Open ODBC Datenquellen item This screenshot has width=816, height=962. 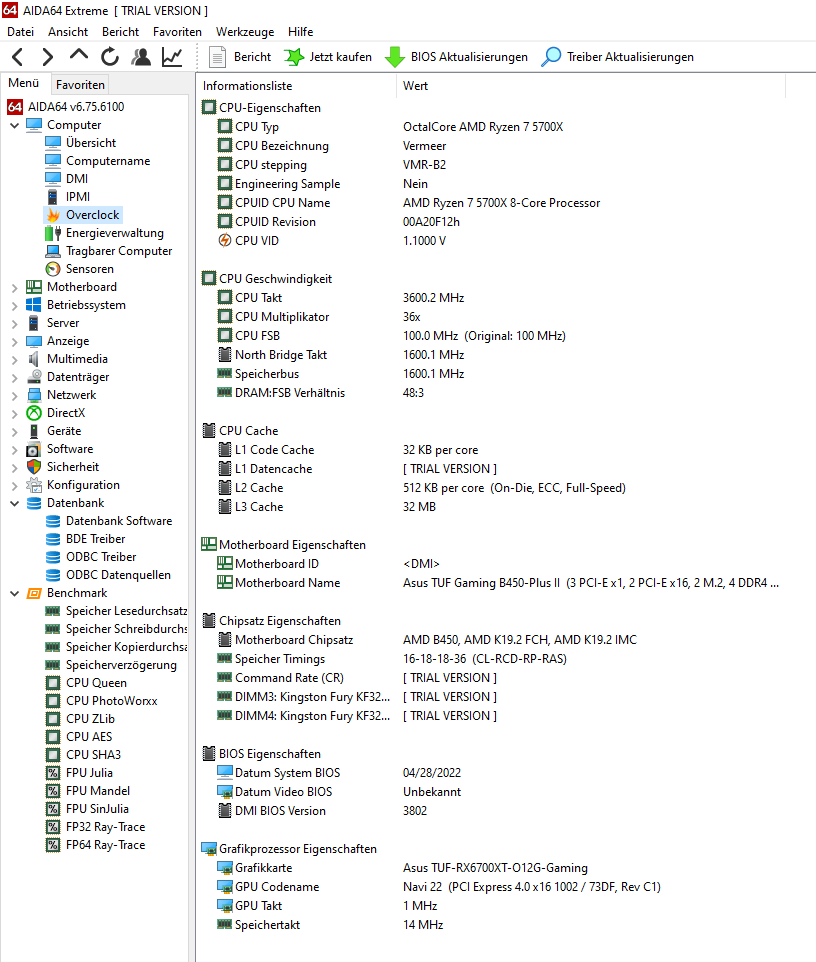(118, 575)
